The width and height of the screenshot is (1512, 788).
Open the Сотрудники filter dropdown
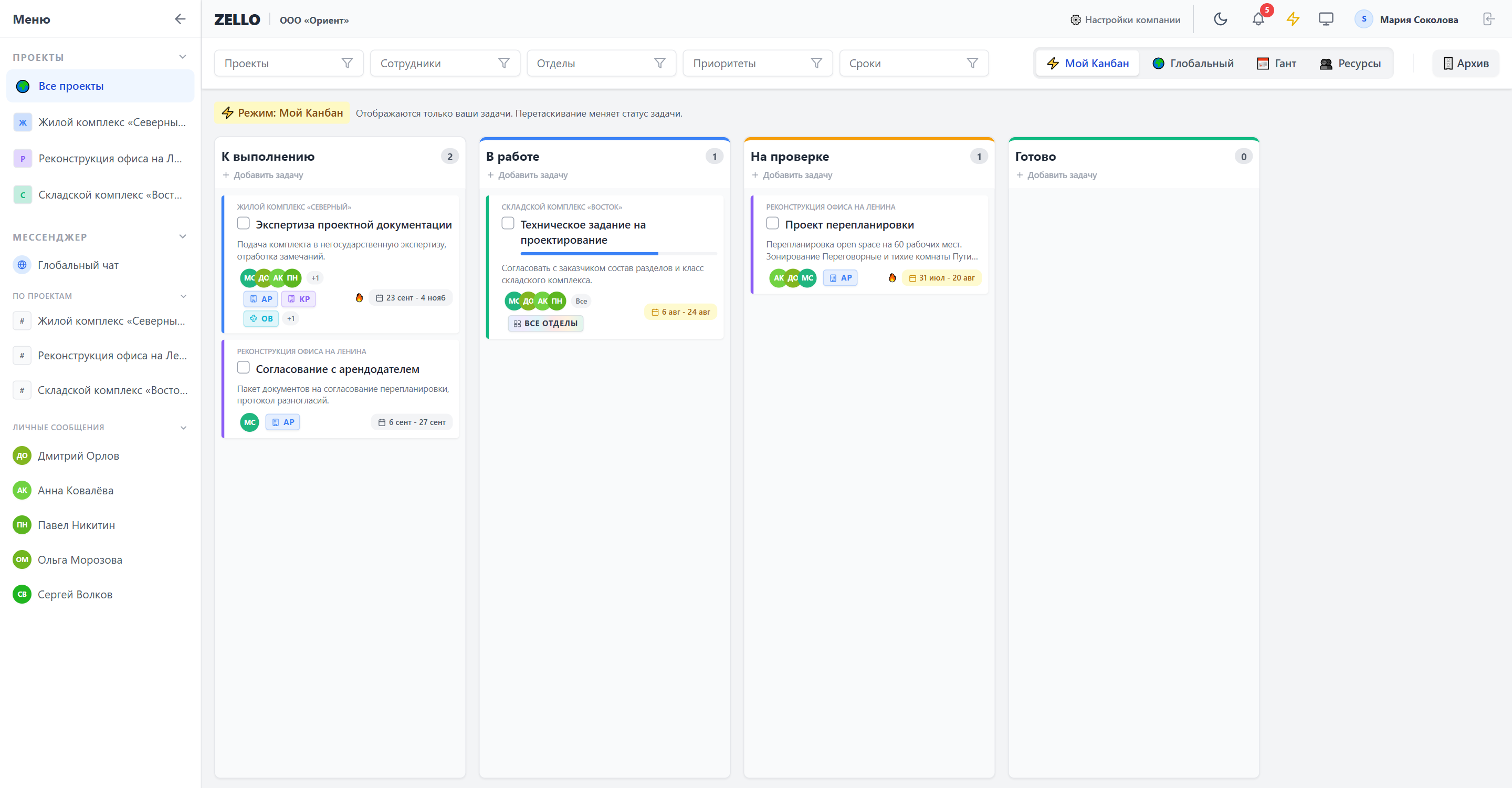pyautogui.click(x=445, y=63)
